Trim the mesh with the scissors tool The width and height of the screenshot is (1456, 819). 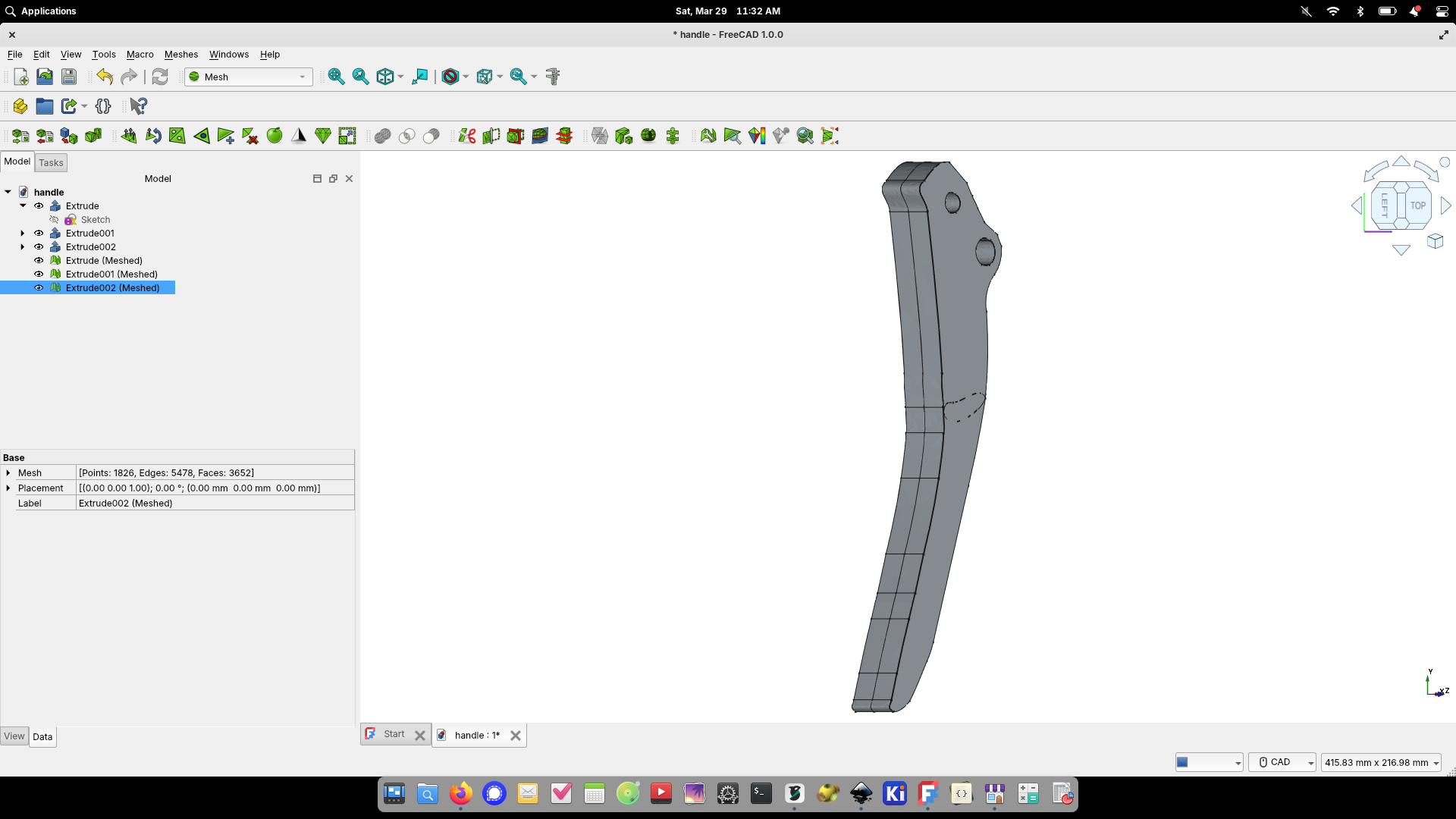(466, 136)
